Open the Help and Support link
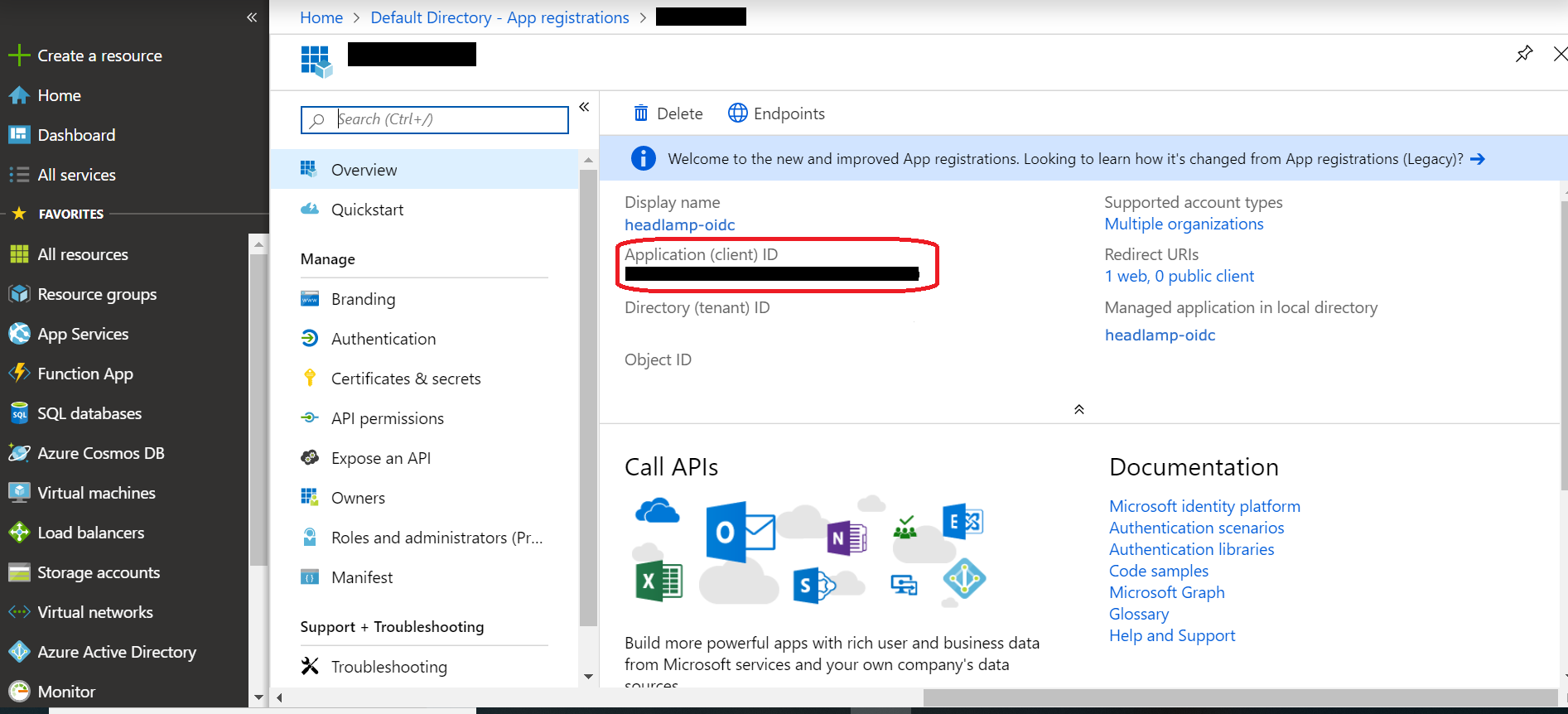The height and width of the screenshot is (714, 1568). click(x=1172, y=635)
